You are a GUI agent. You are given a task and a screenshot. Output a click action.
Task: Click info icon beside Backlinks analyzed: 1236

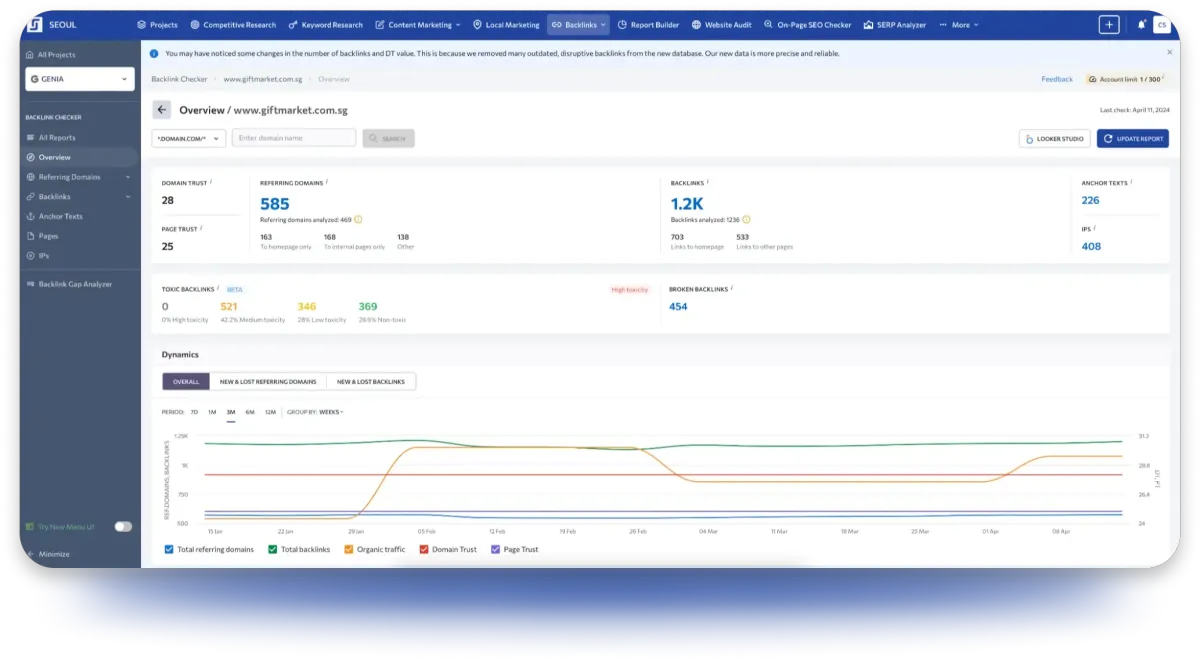(x=746, y=219)
